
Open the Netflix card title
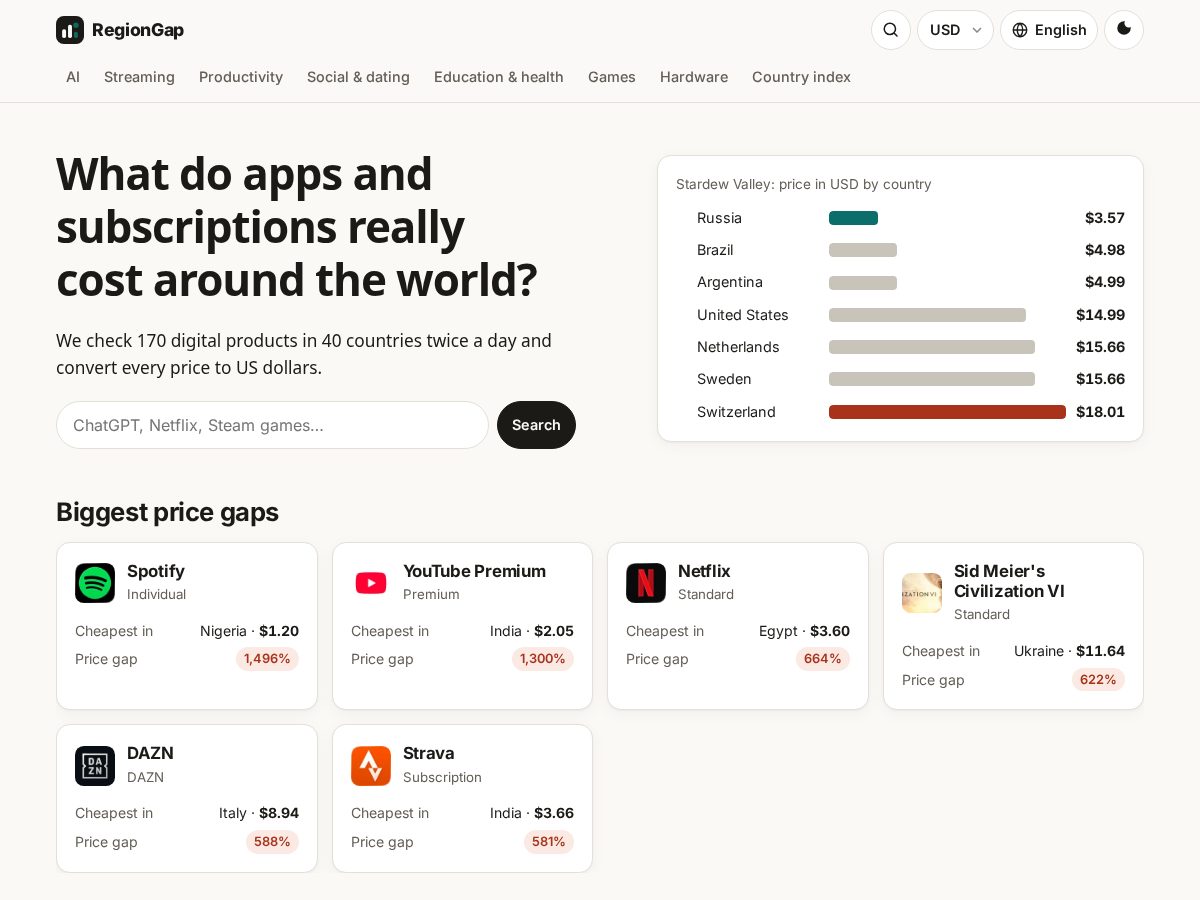tap(704, 571)
